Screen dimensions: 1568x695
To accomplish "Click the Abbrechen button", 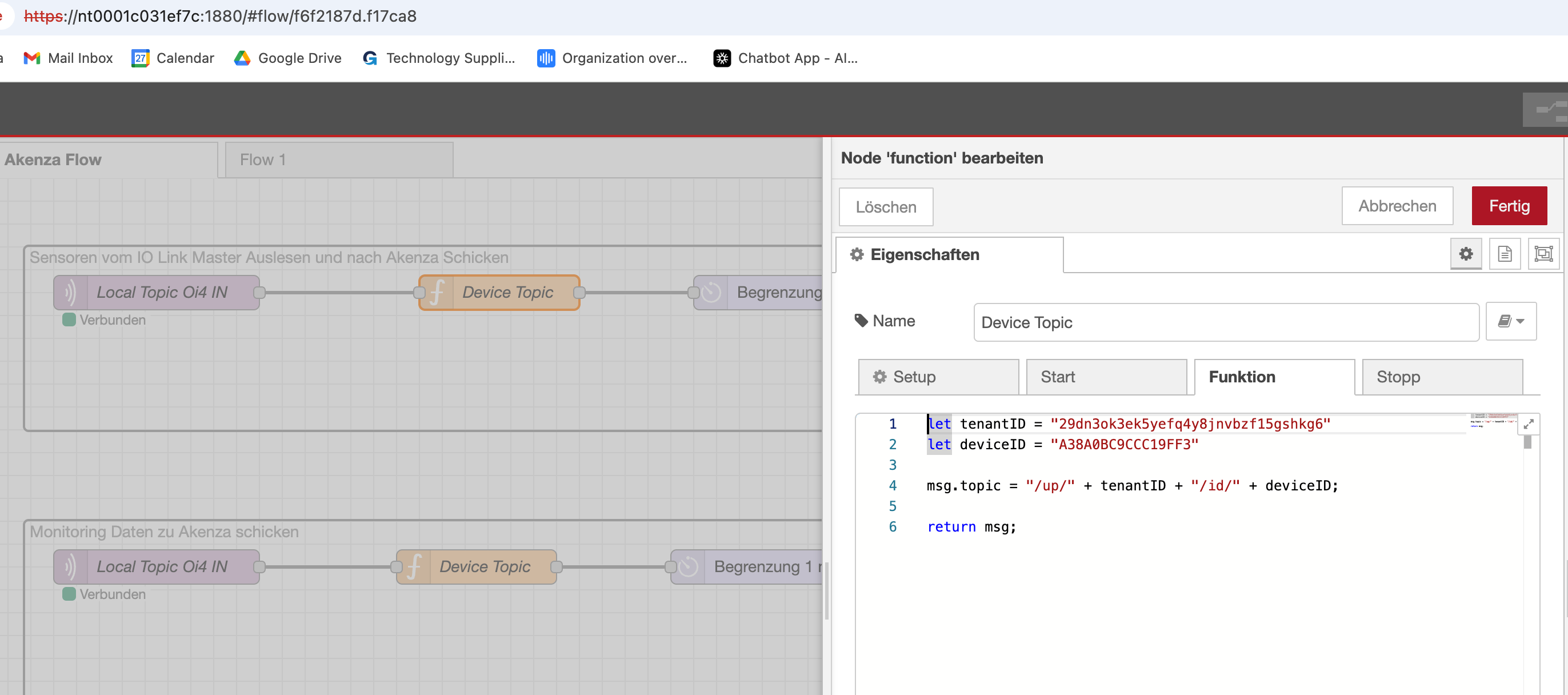I will tap(1397, 206).
